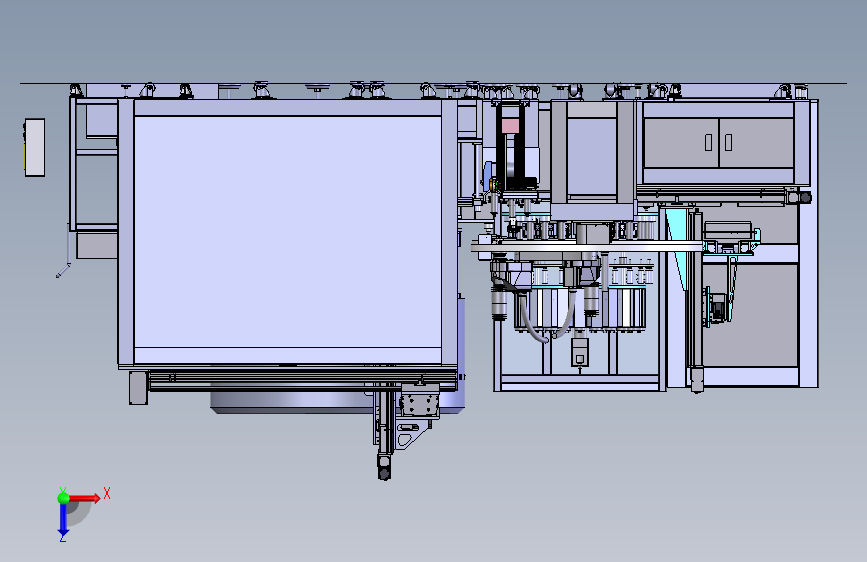Select the small control box hanging below the center mechanism
The image size is (867, 562).
point(579,353)
